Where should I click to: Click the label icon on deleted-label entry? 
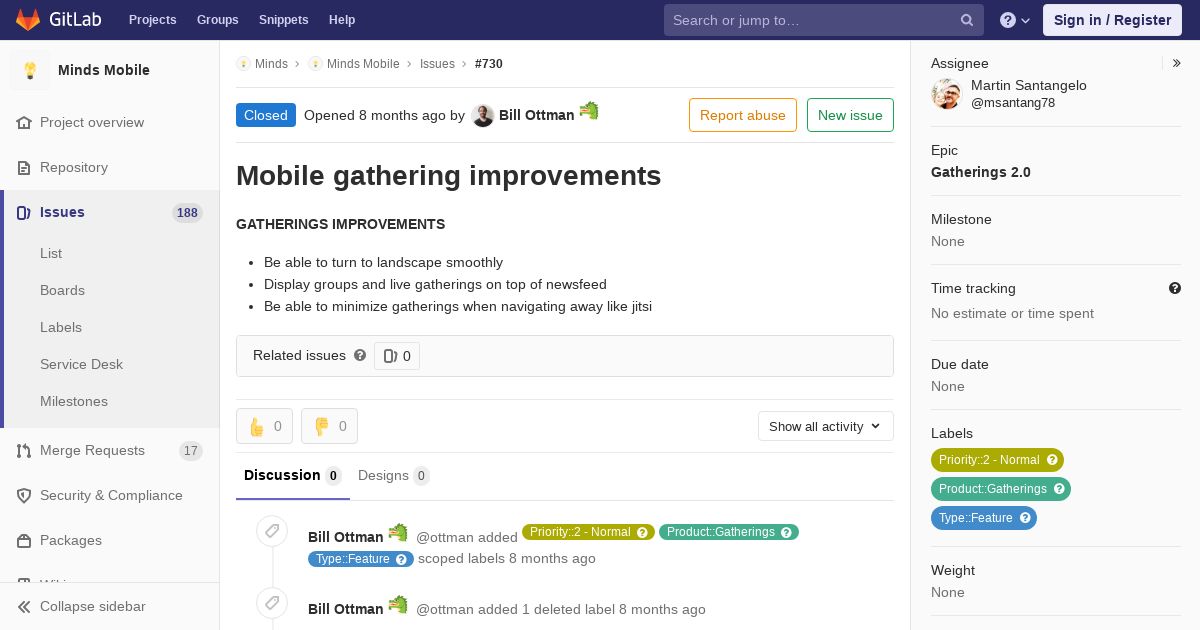[272, 603]
